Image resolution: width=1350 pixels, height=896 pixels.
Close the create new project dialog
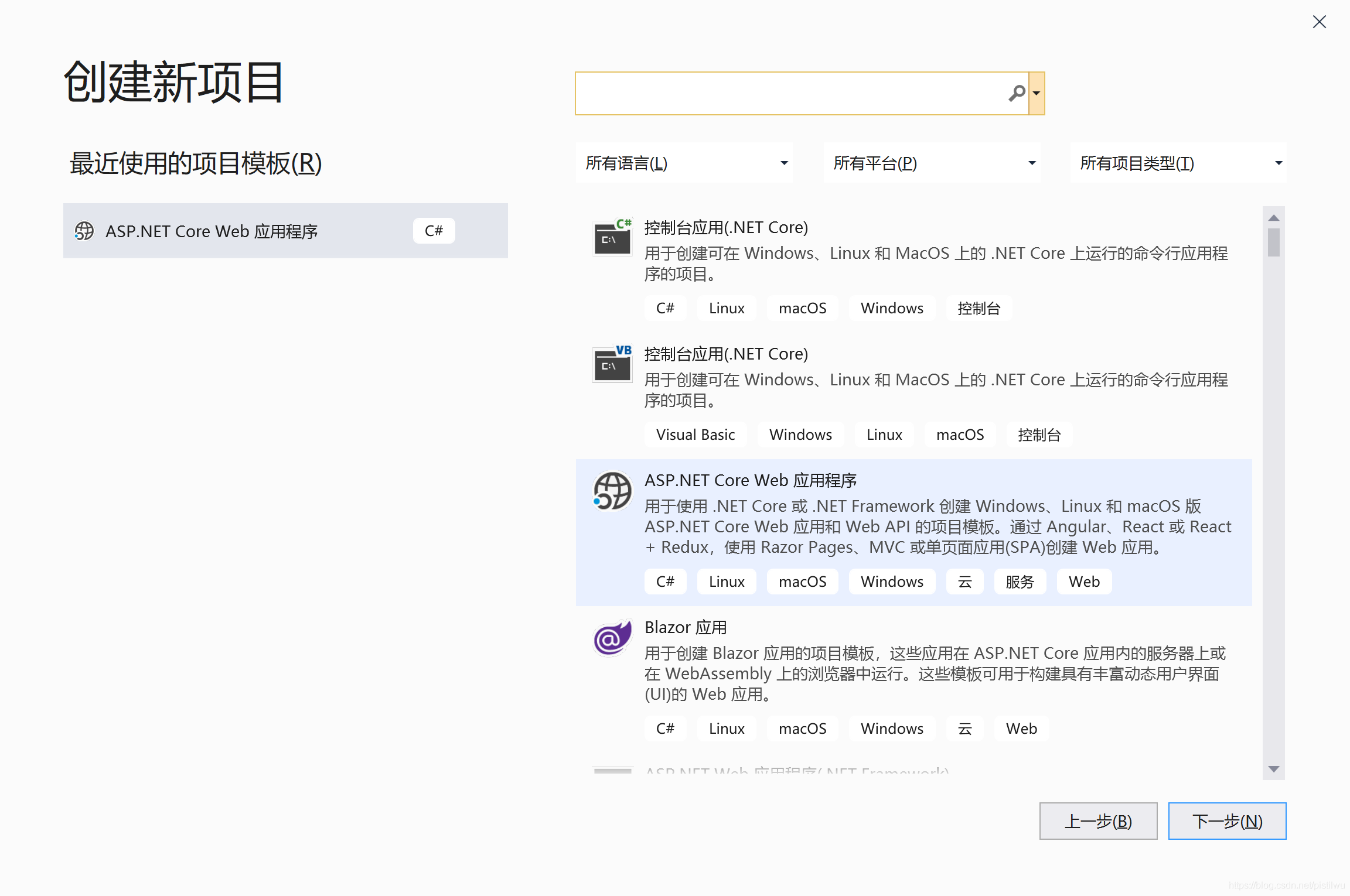tap(1319, 22)
